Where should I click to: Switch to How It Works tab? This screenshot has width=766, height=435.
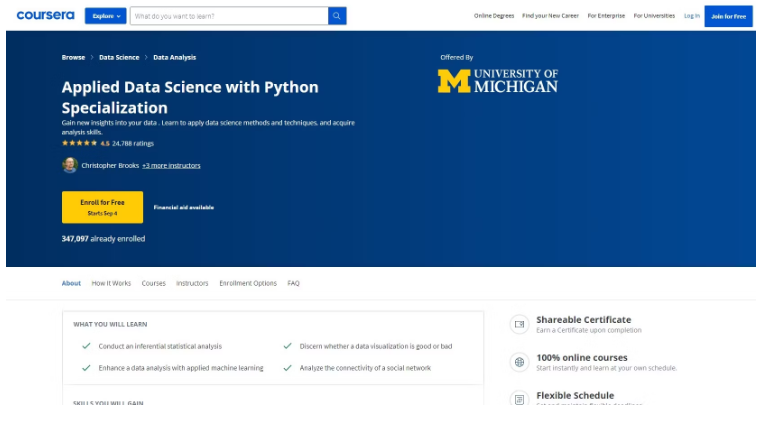pyautogui.click(x=111, y=283)
